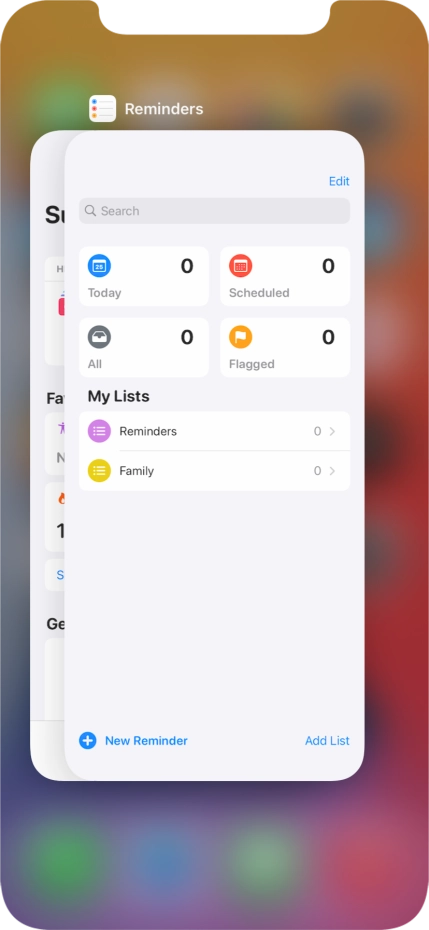
Task: Open the Flagged count card
Action: 285,348
